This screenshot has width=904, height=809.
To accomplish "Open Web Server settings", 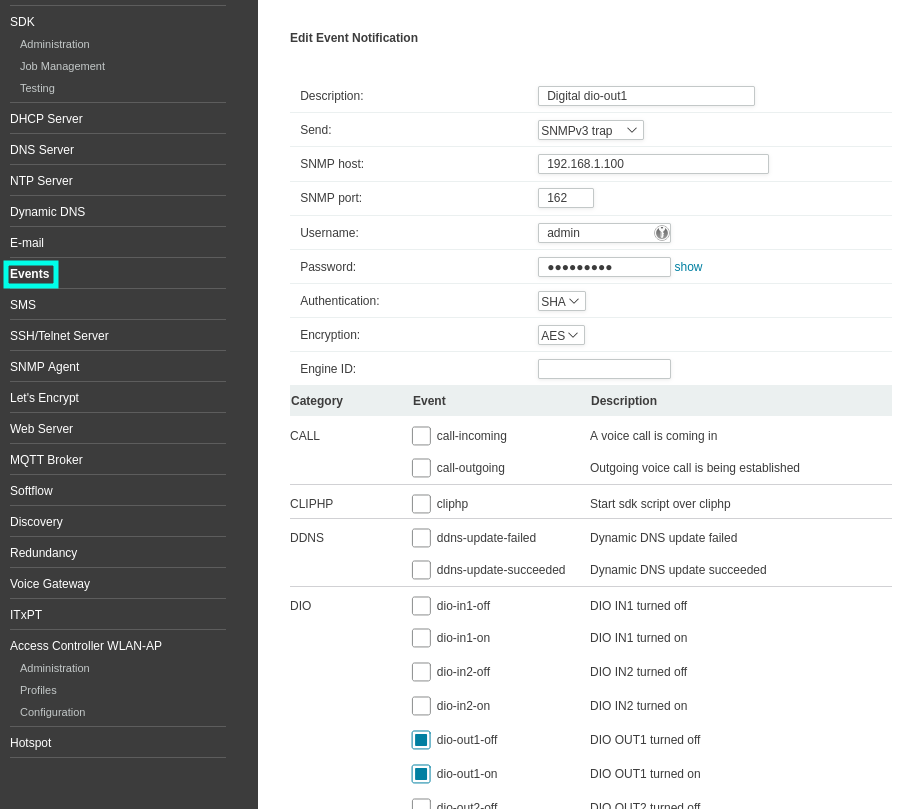I will coord(42,429).
